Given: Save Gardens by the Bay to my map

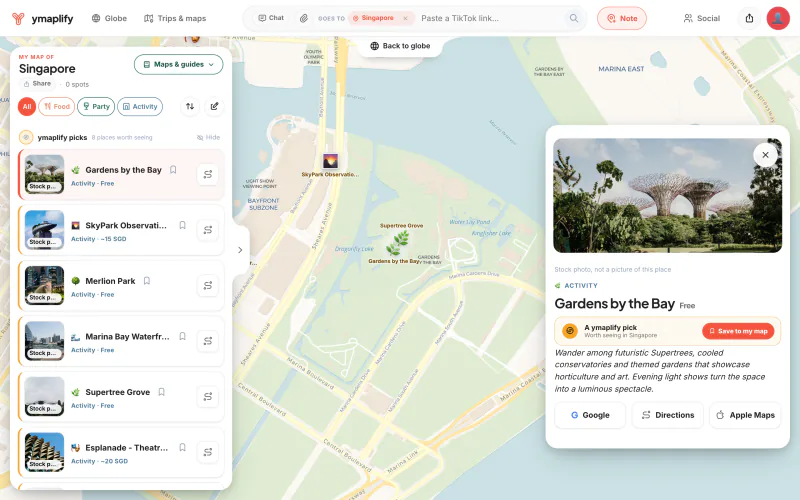Looking at the screenshot, I should click(738, 331).
